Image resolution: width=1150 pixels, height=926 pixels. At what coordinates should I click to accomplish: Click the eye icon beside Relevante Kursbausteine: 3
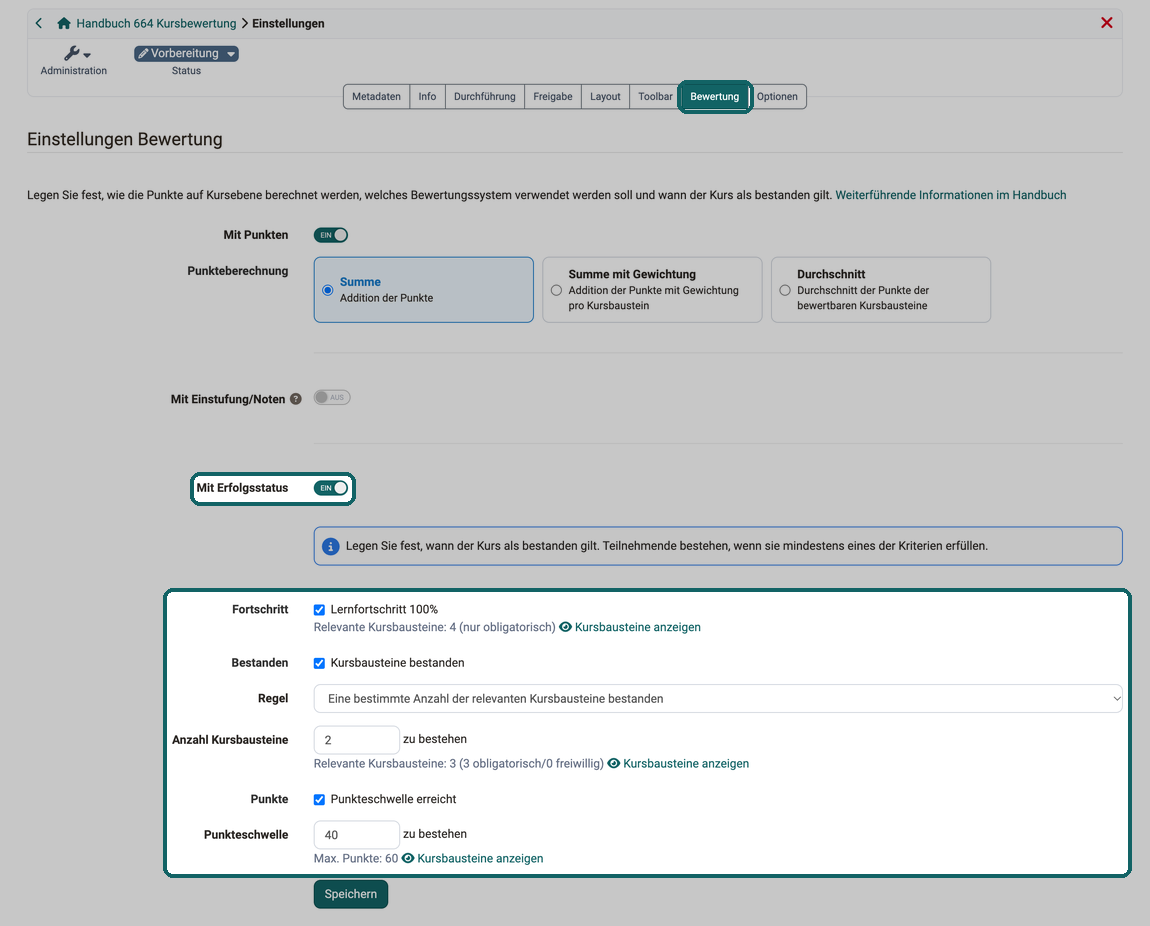(614, 763)
